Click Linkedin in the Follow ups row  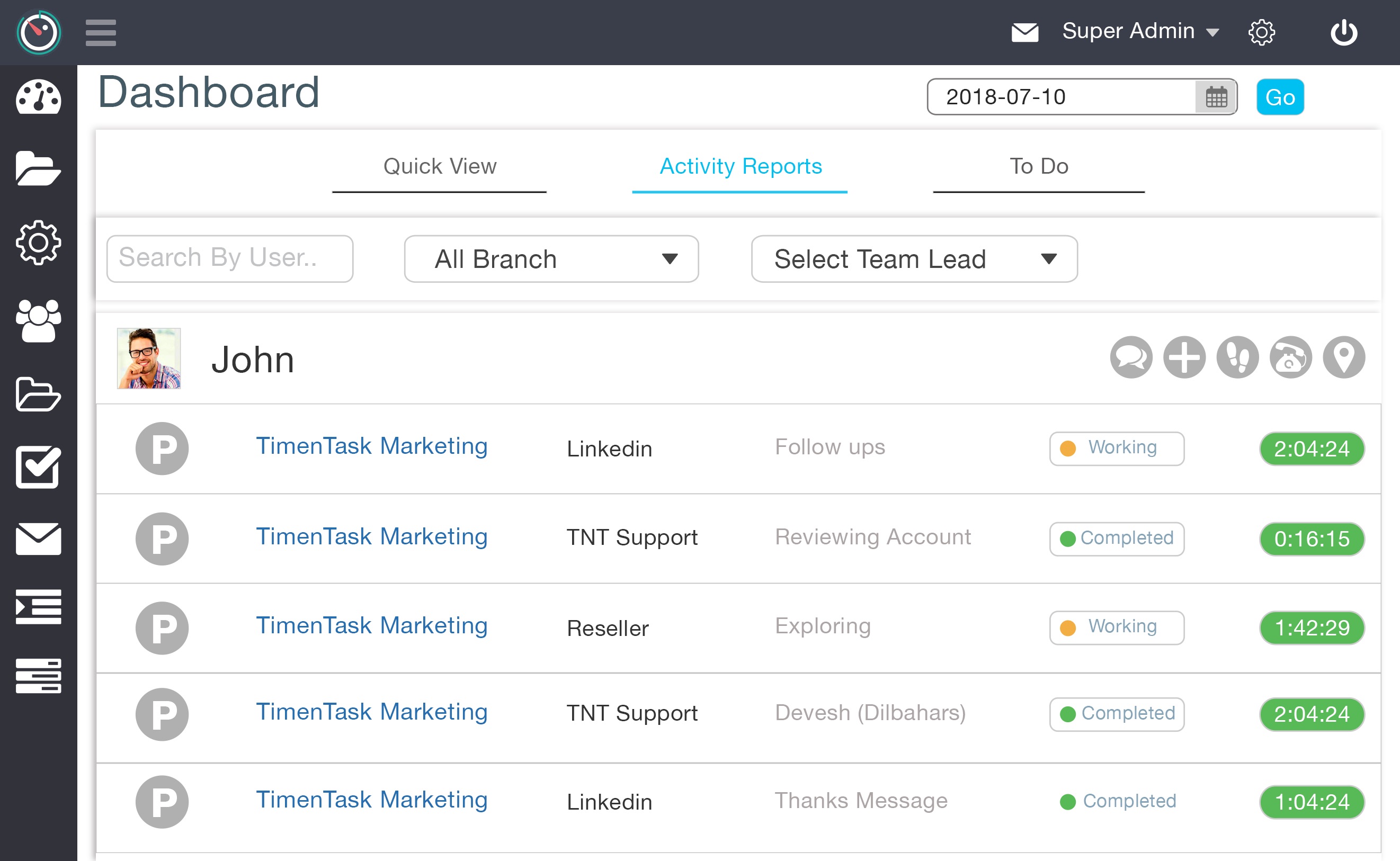point(610,449)
